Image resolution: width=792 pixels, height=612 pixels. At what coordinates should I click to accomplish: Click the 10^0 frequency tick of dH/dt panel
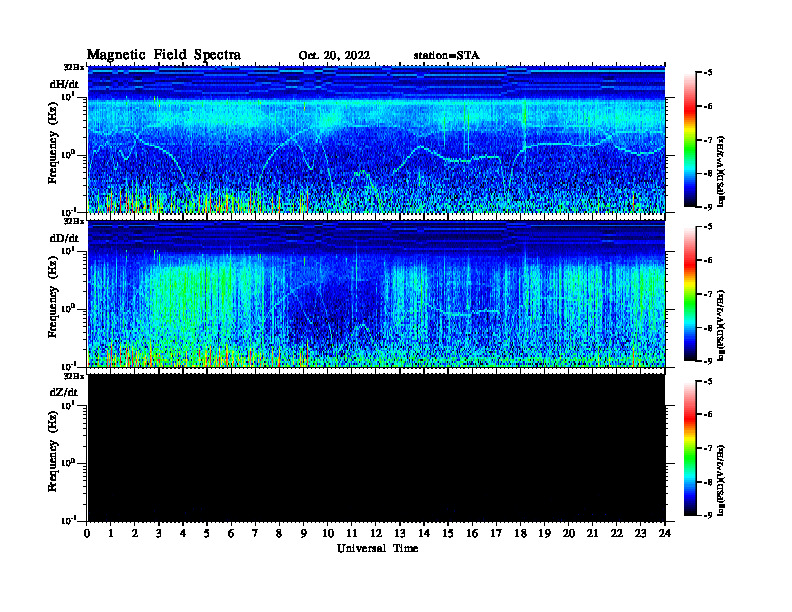pyautogui.click(x=68, y=155)
